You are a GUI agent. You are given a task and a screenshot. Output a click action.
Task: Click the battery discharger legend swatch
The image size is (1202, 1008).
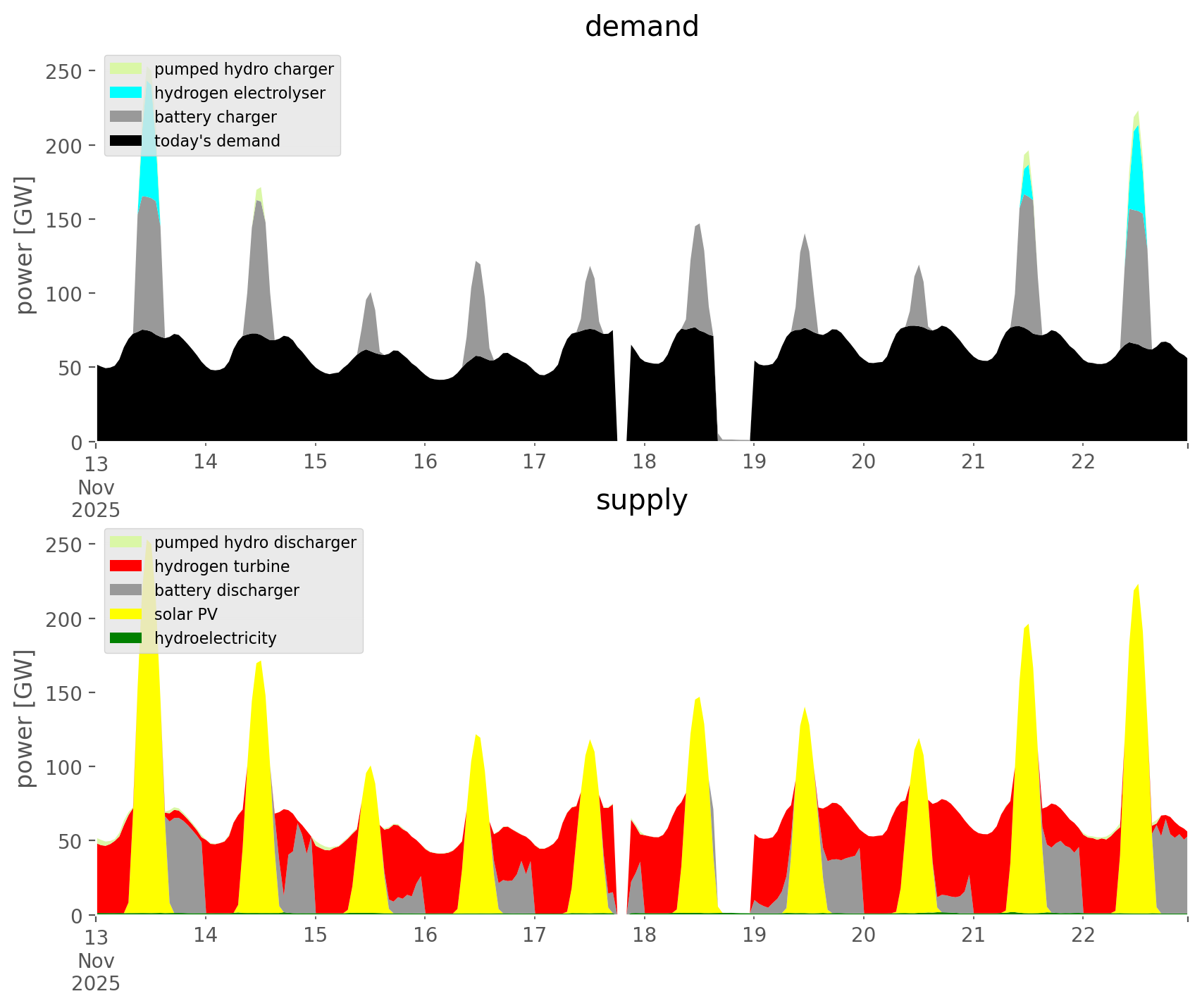pyautogui.click(x=126, y=590)
